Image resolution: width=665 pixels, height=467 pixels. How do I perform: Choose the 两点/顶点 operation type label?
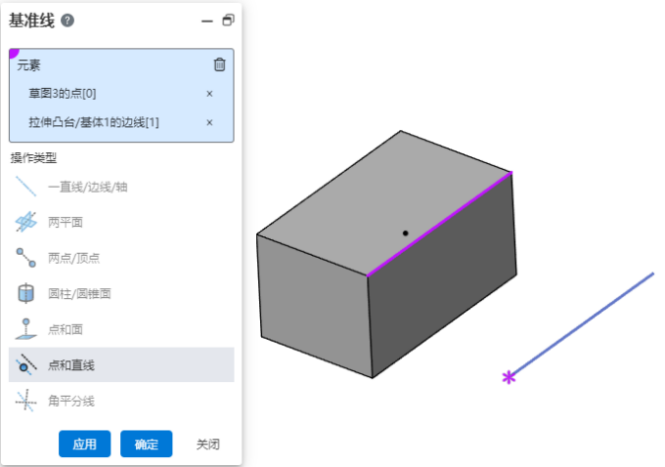[74, 258]
